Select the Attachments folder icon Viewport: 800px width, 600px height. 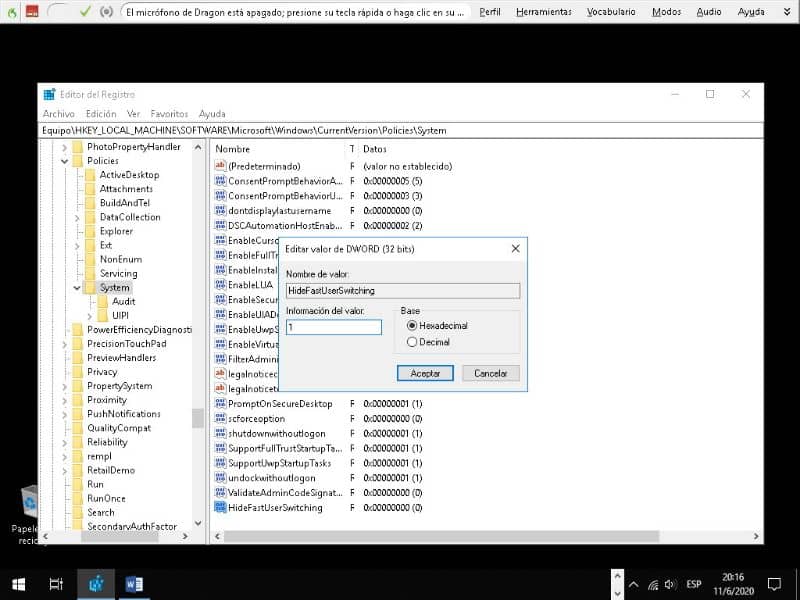(90, 189)
